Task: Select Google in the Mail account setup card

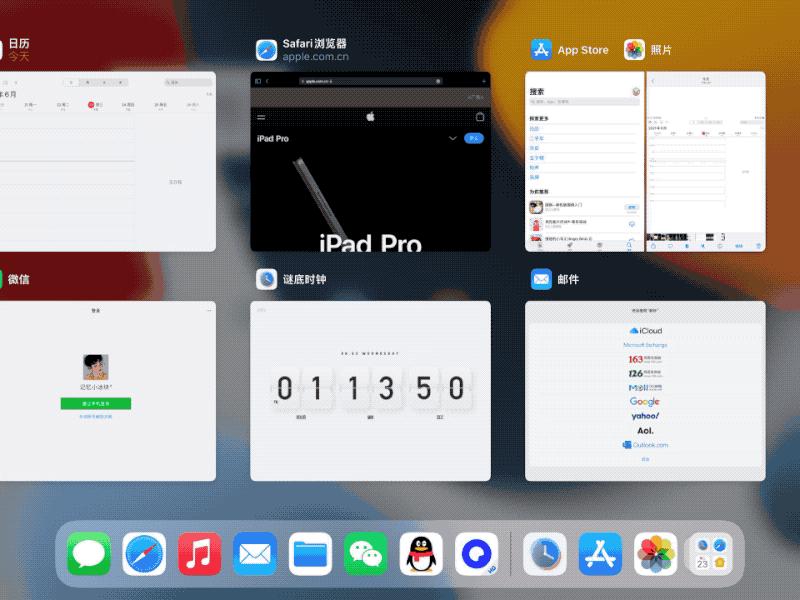Action: tap(645, 400)
